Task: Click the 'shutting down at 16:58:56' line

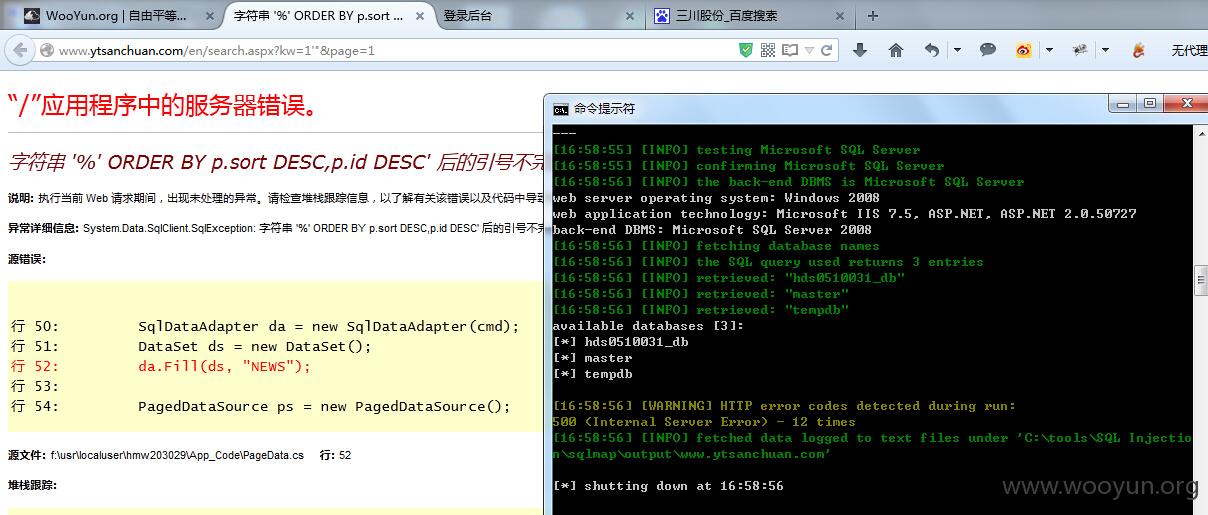Action: point(668,486)
